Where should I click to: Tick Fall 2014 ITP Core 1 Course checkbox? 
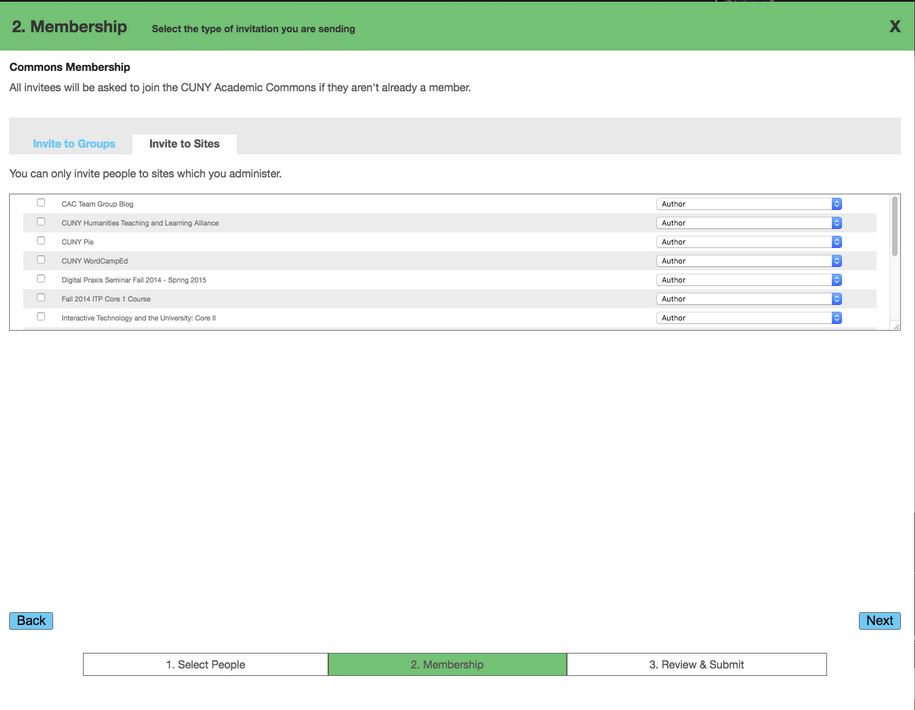[x=41, y=298]
